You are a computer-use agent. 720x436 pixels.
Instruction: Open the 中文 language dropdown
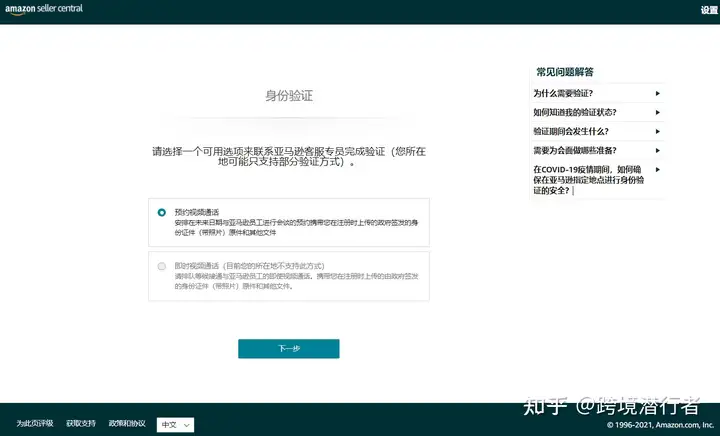175,425
